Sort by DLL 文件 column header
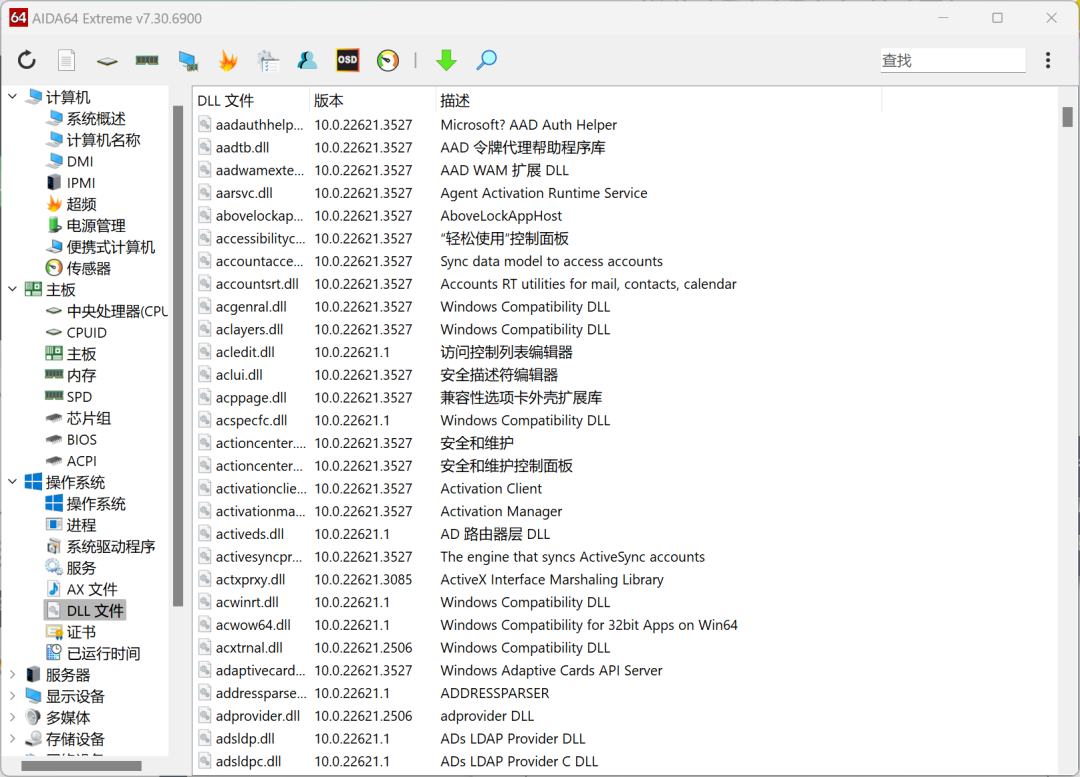Viewport: 1080px width, 777px height. pyautogui.click(x=251, y=101)
